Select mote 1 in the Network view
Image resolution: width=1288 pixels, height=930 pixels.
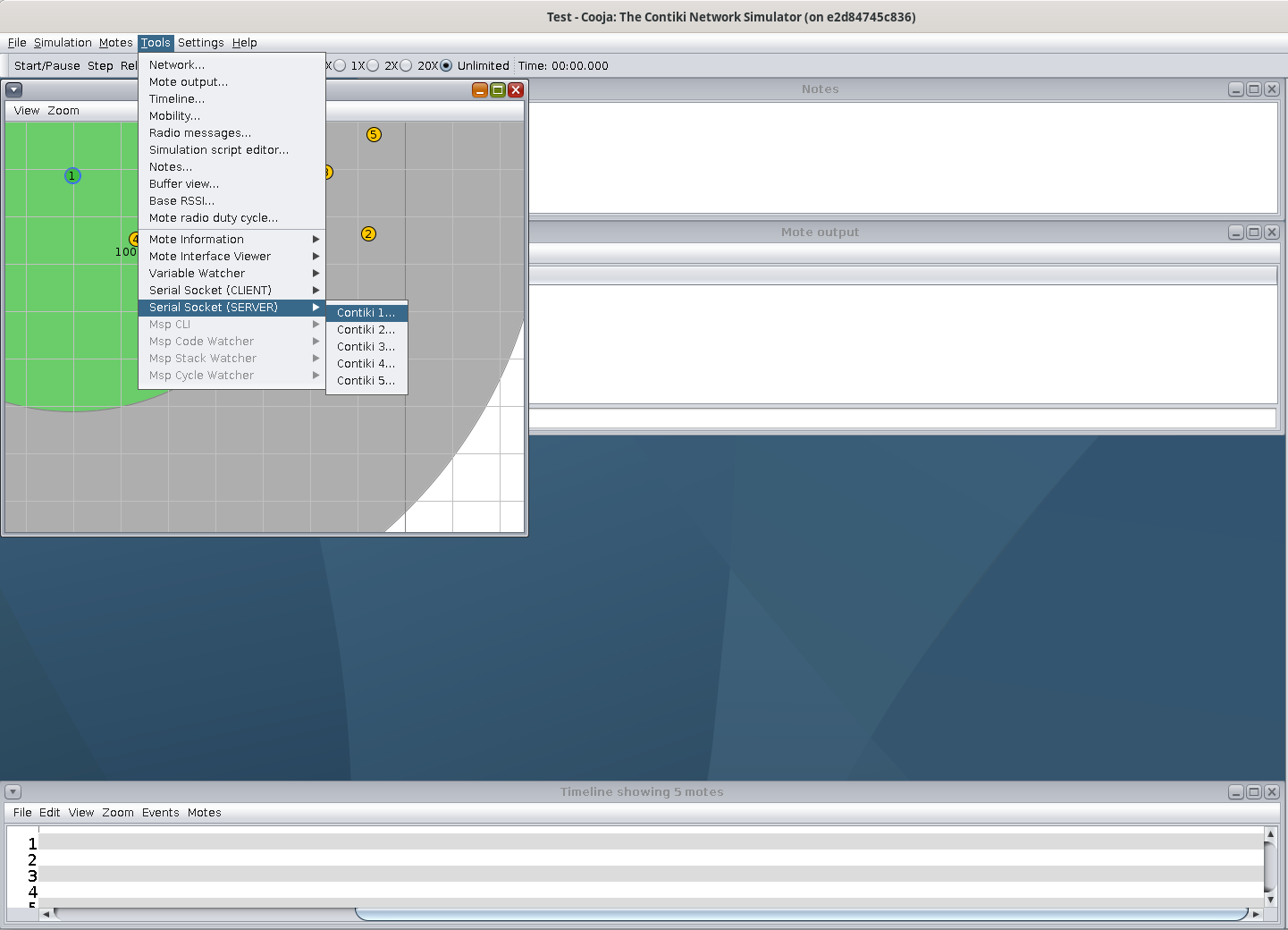pos(72,176)
